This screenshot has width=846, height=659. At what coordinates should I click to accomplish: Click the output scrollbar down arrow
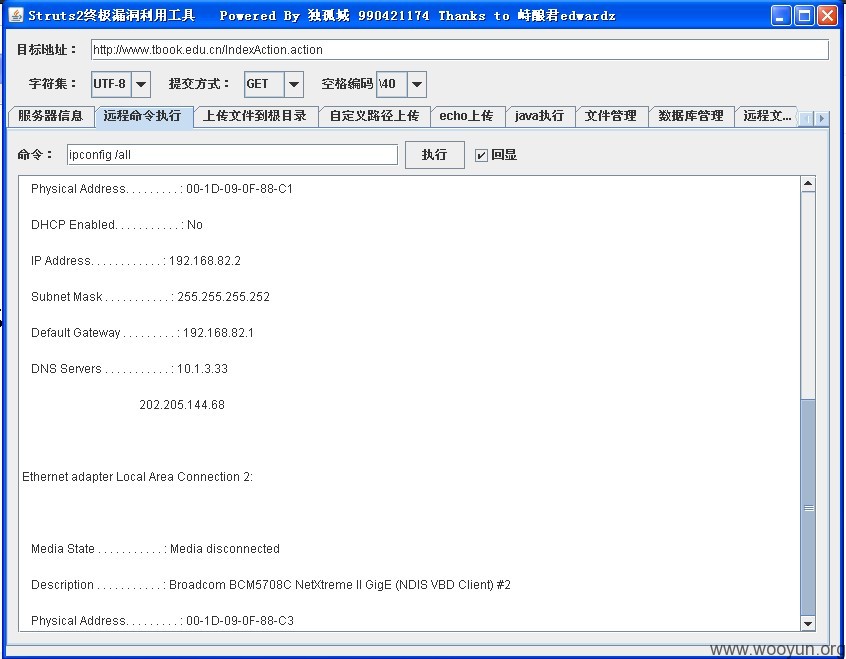pos(808,623)
